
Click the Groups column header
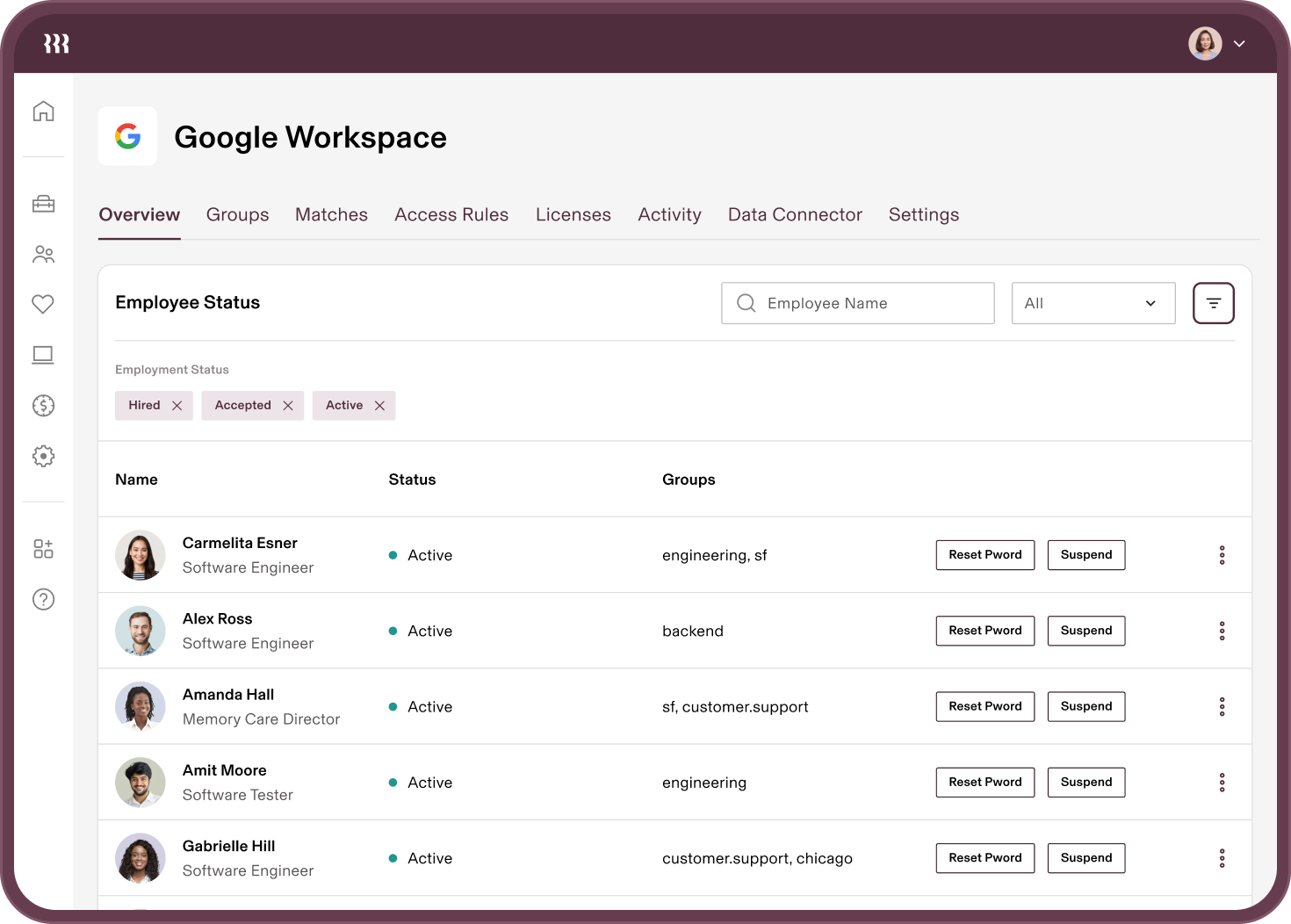(689, 480)
